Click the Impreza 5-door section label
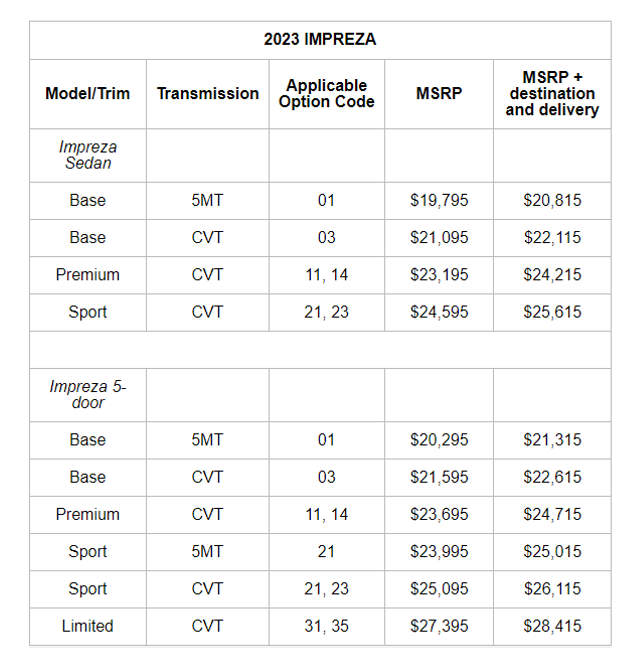The image size is (628, 661). tap(88, 395)
